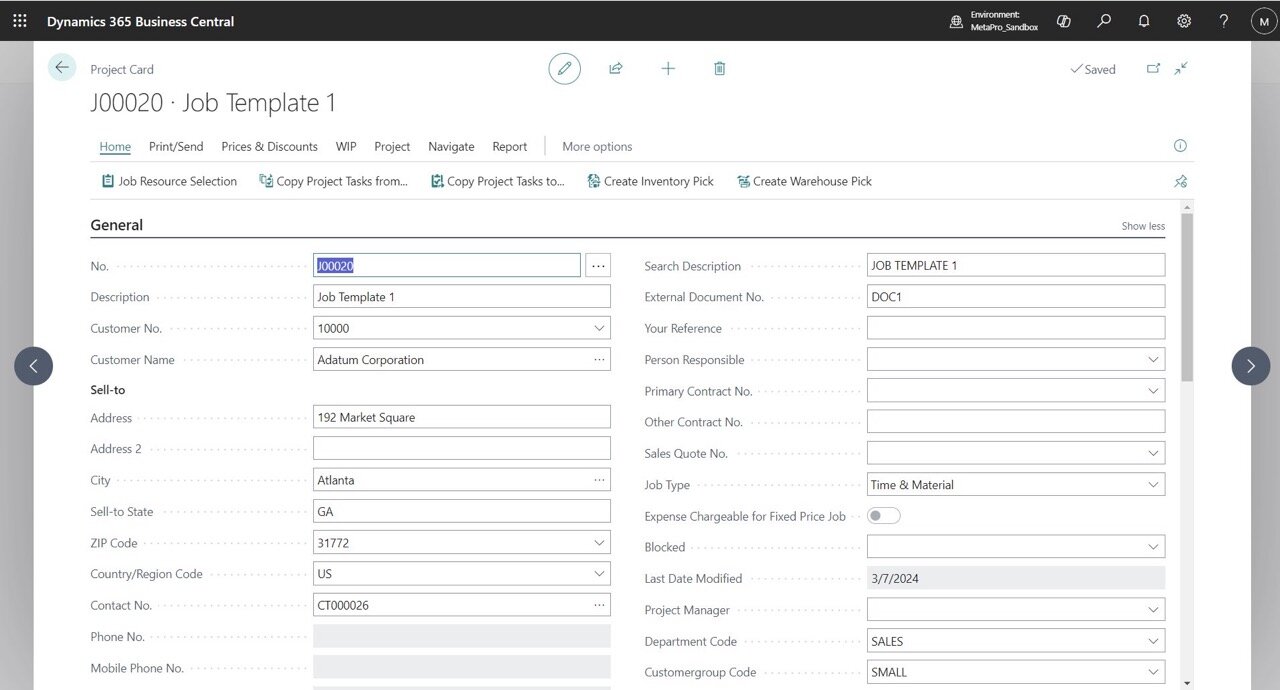Viewport: 1280px width, 690px height.
Task: Toggle Expense Chargeable for Fixed Price Job
Action: click(x=883, y=516)
